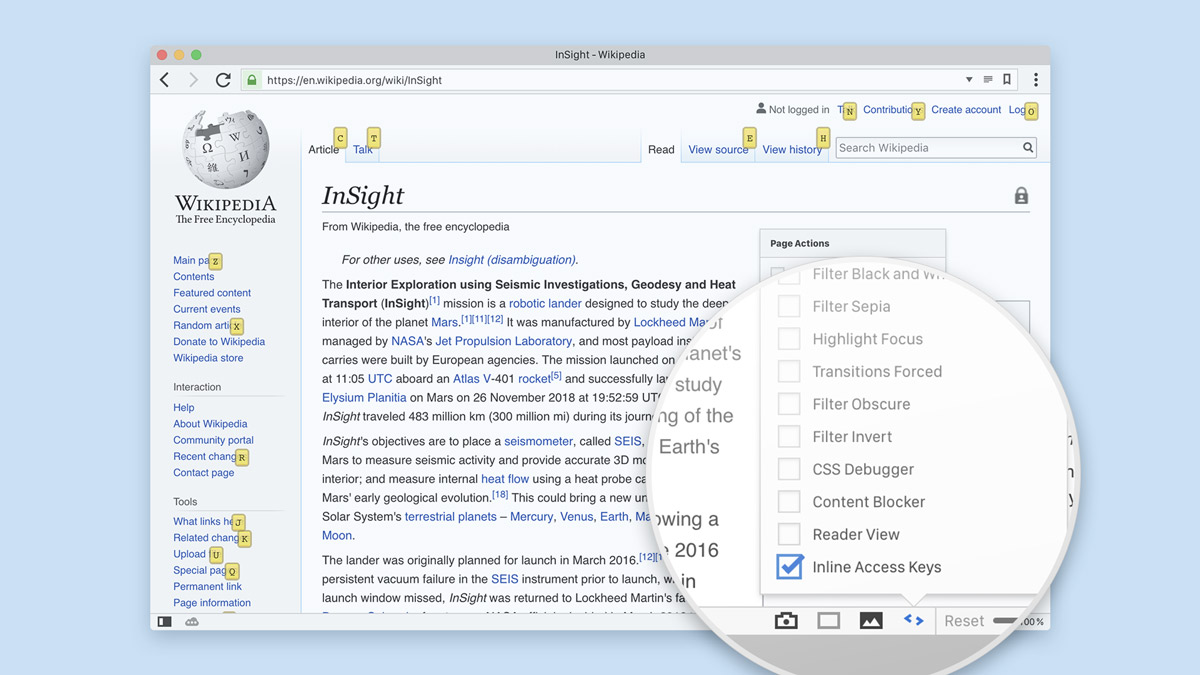Open the Insight (disambiguation) link

(x=512, y=260)
